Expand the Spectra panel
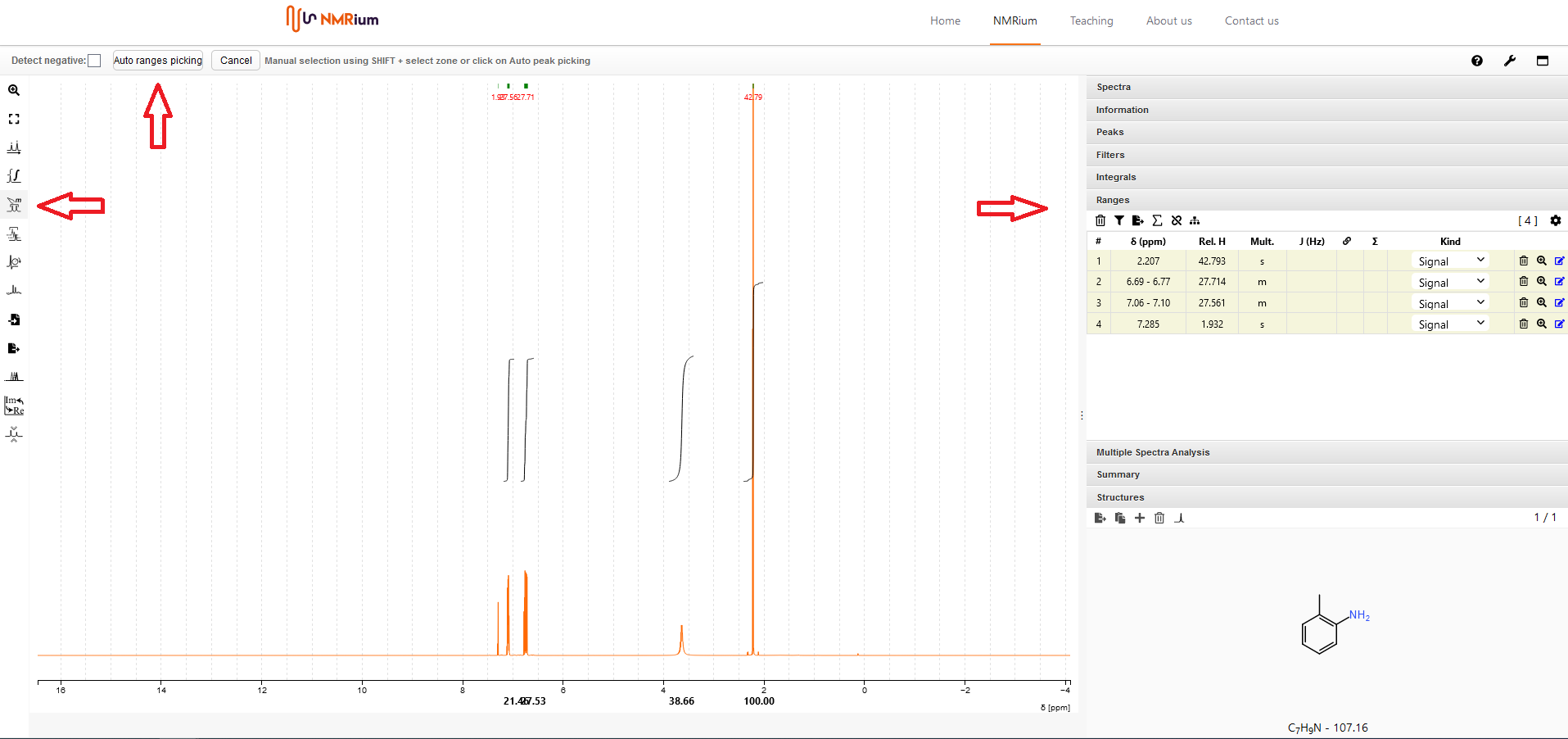This screenshot has height=739, width=1568. 1326,87
